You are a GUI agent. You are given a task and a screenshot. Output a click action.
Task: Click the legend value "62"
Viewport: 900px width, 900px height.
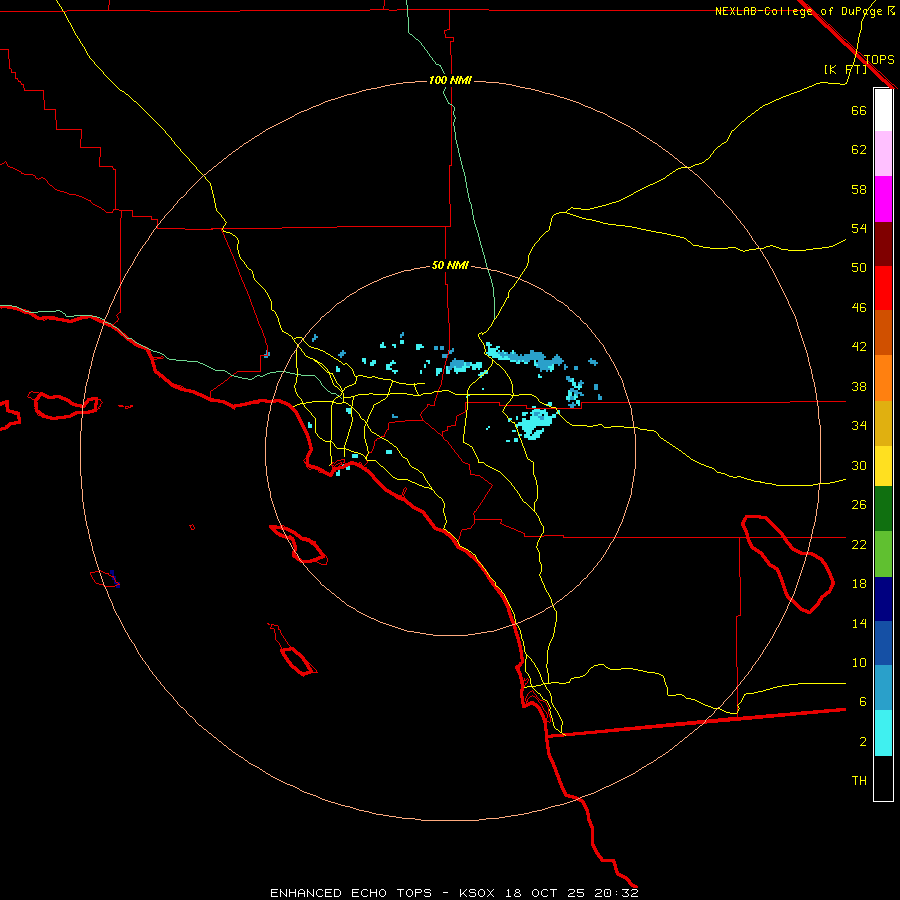(859, 150)
